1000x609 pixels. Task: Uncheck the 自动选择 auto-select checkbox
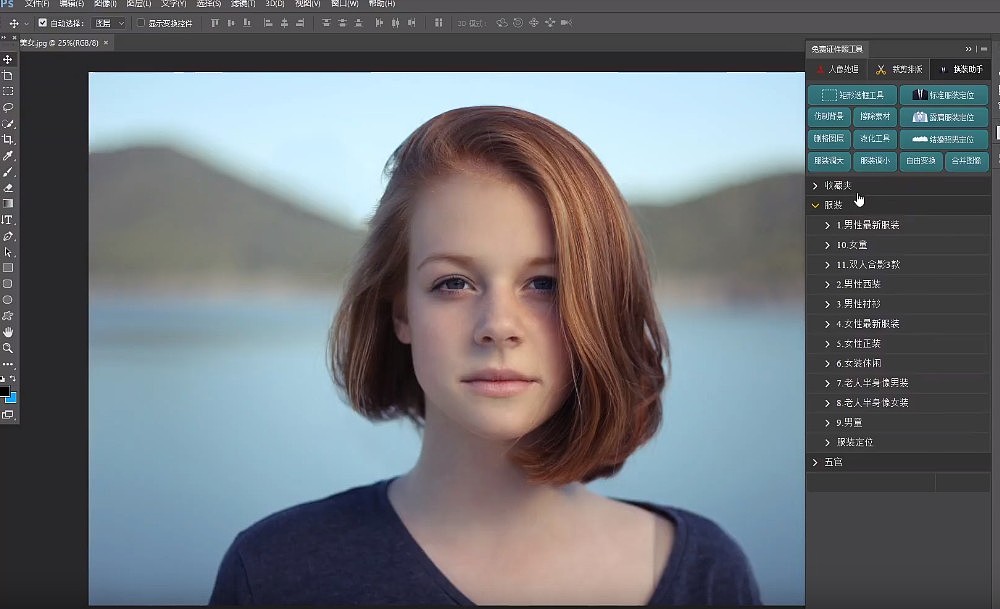(x=43, y=23)
